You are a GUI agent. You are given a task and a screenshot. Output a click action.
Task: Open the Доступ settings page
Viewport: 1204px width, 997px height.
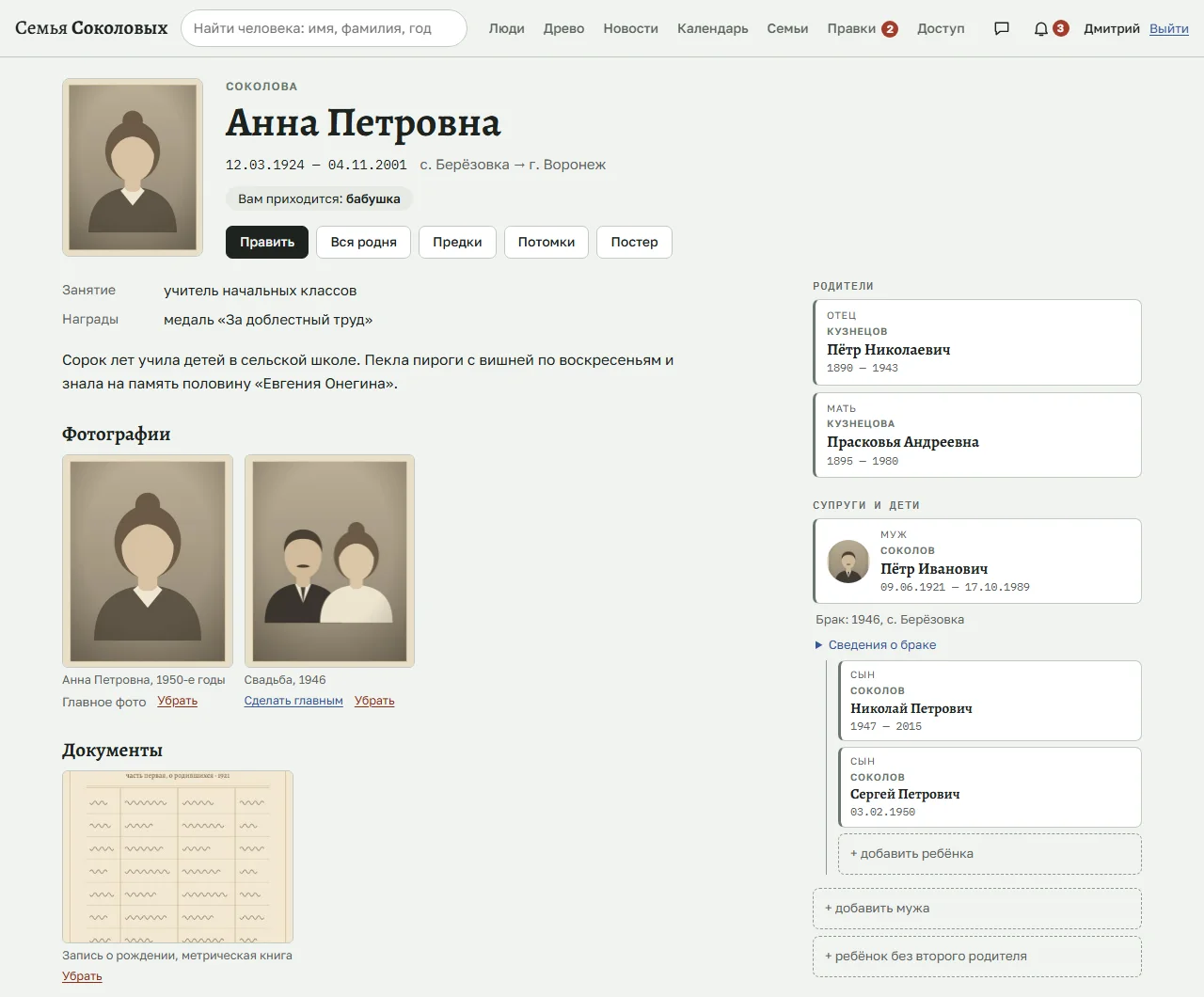point(941,28)
